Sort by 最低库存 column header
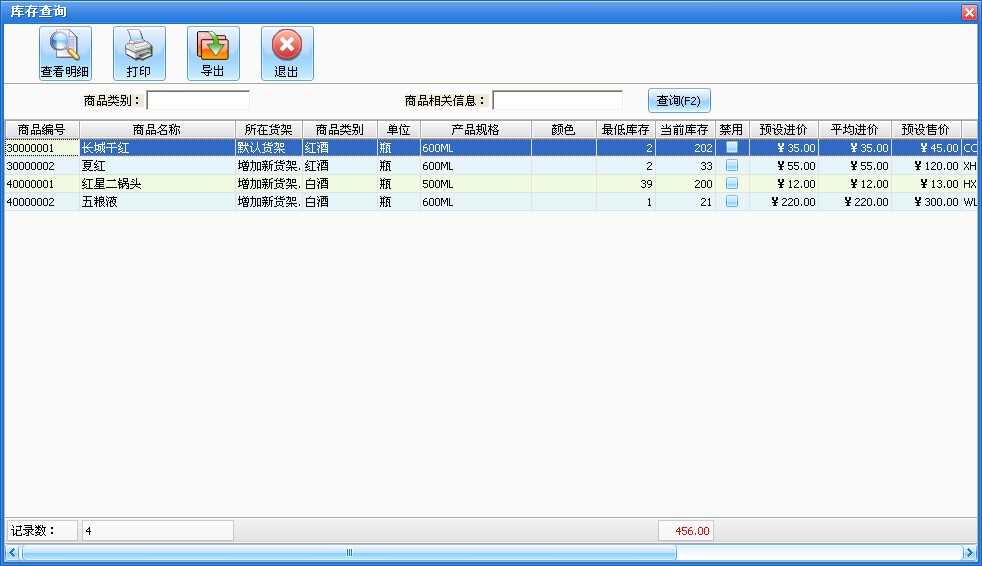This screenshot has height=566, width=982. click(626, 130)
